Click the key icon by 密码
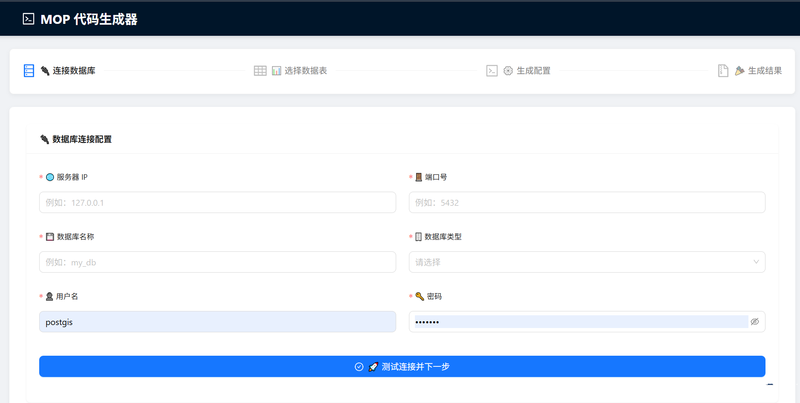The image size is (800, 403). tap(419, 296)
